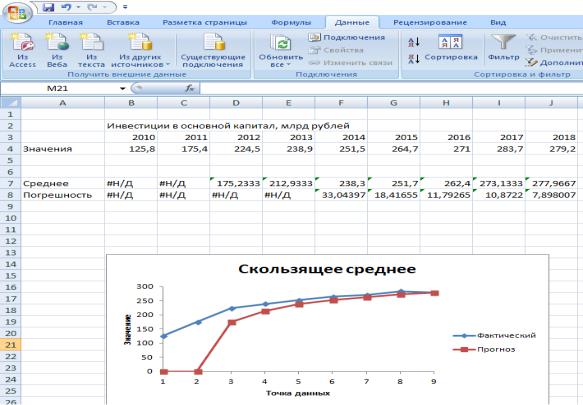The image size is (583, 405).
Task: Select the Скользящее среднее chart title
Action: (327, 269)
